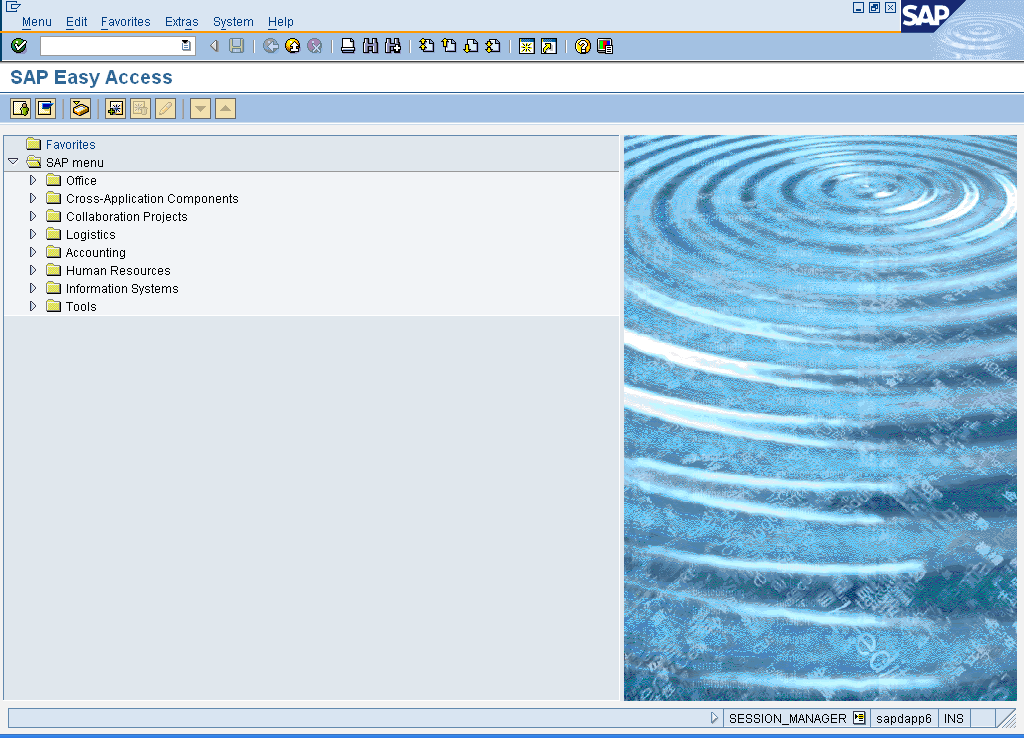Click the Move Favorites Up arrow icon
The width and height of the screenshot is (1024, 738).
click(x=225, y=108)
